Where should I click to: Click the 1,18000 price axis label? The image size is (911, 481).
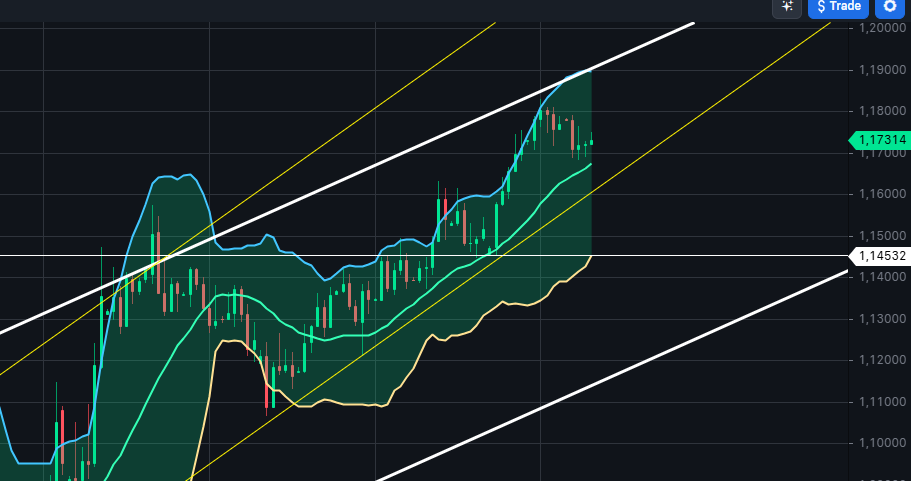point(882,111)
